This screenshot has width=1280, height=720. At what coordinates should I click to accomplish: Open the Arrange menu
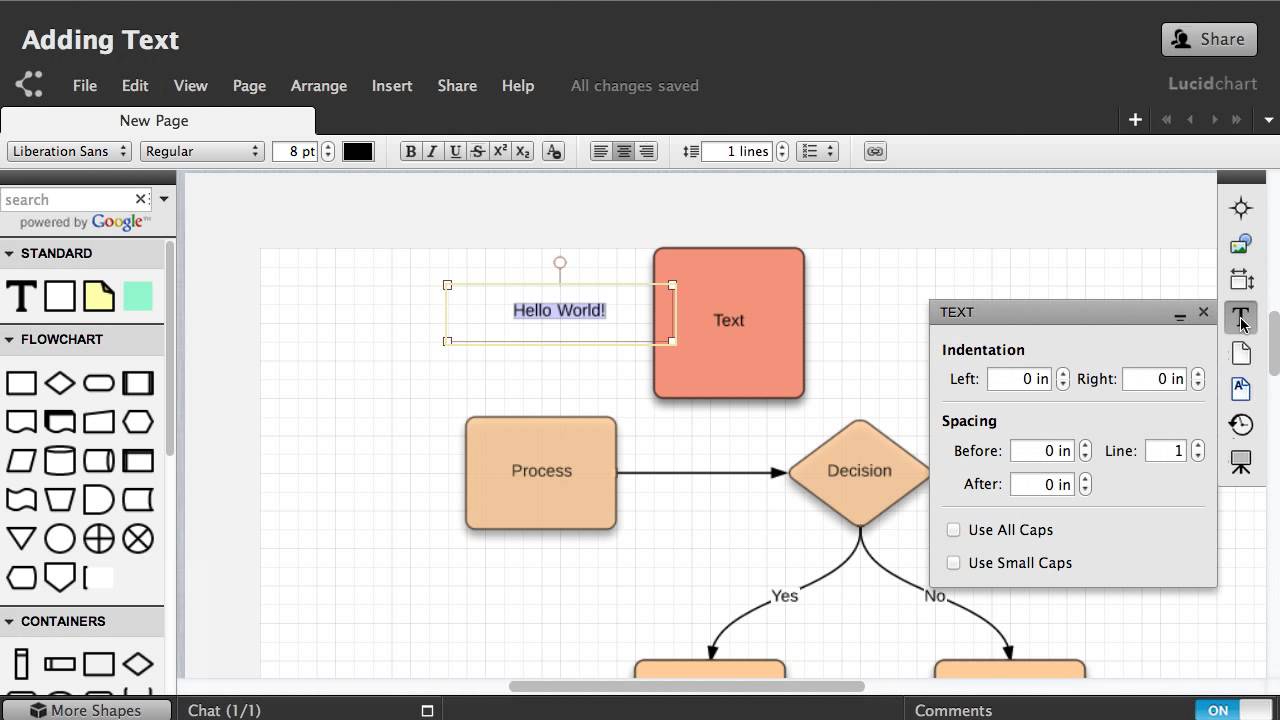[x=319, y=86]
